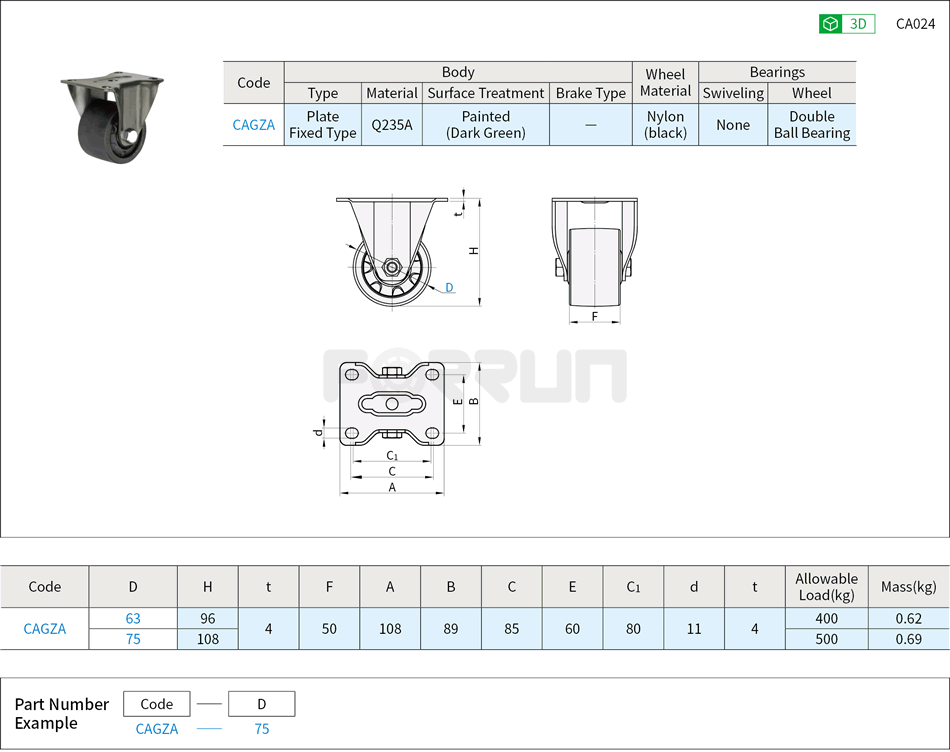Select the CAGZA code link in body table
950x752 pixels.
pos(253,125)
